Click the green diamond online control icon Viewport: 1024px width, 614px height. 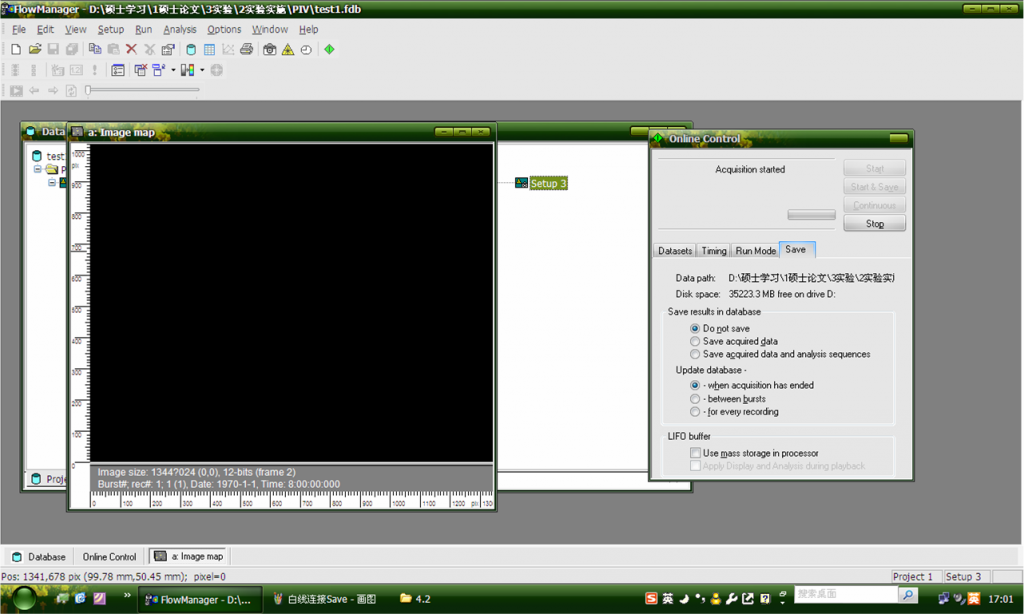point(329,49)
